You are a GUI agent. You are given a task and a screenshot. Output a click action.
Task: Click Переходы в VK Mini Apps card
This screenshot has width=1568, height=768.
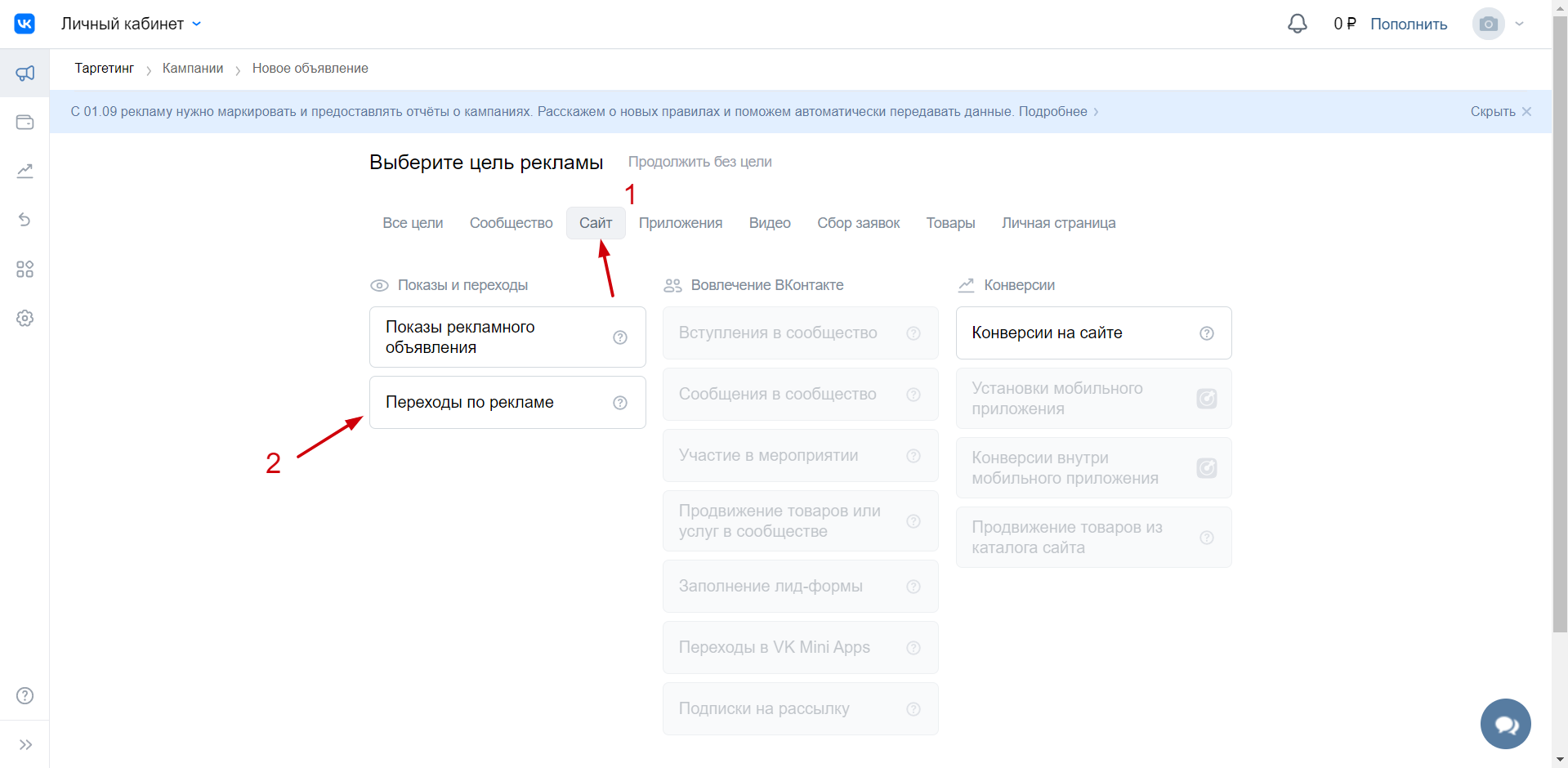[800, 648]
